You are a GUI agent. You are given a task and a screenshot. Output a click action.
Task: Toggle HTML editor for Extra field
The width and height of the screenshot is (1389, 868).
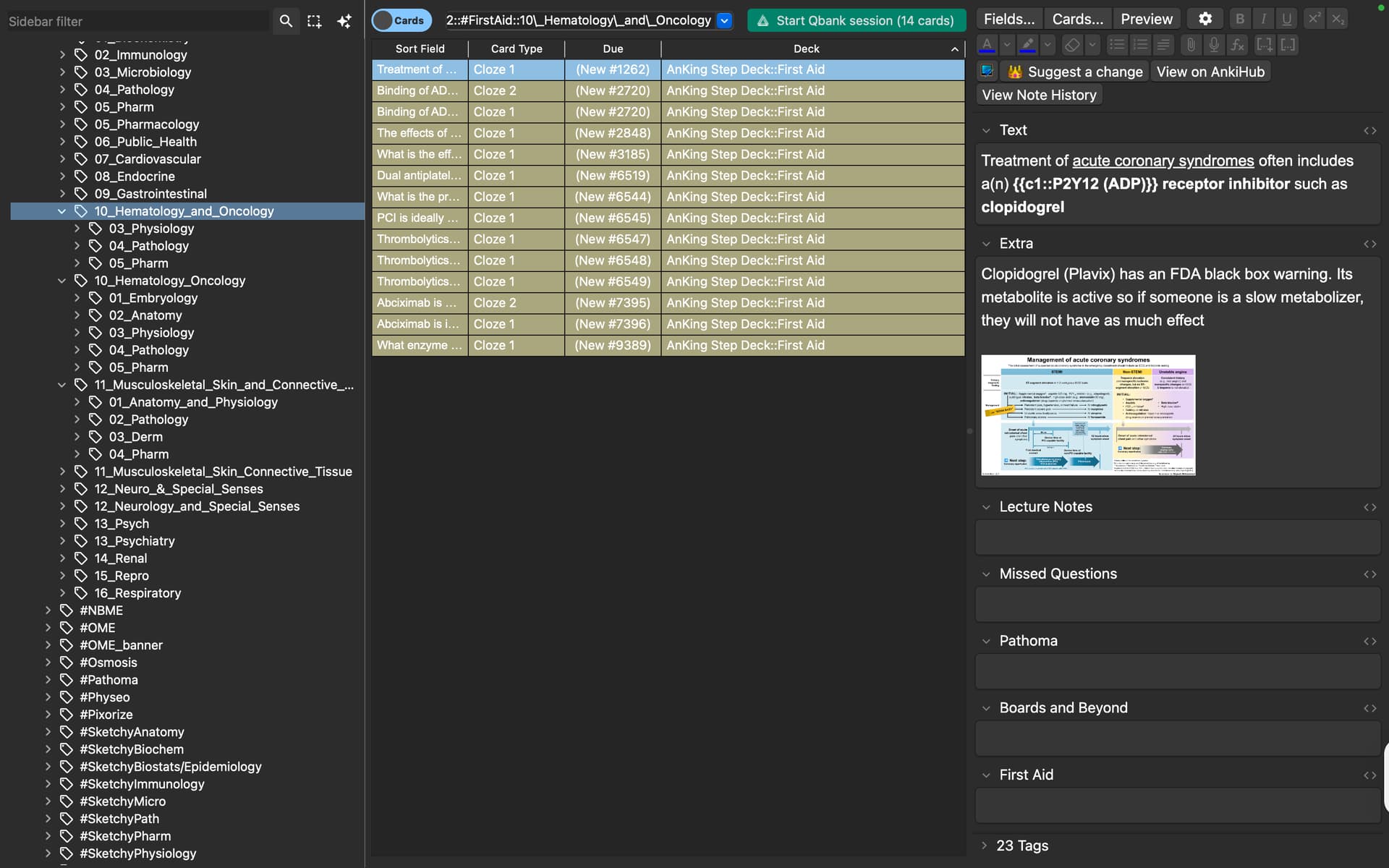point(1369,244)
